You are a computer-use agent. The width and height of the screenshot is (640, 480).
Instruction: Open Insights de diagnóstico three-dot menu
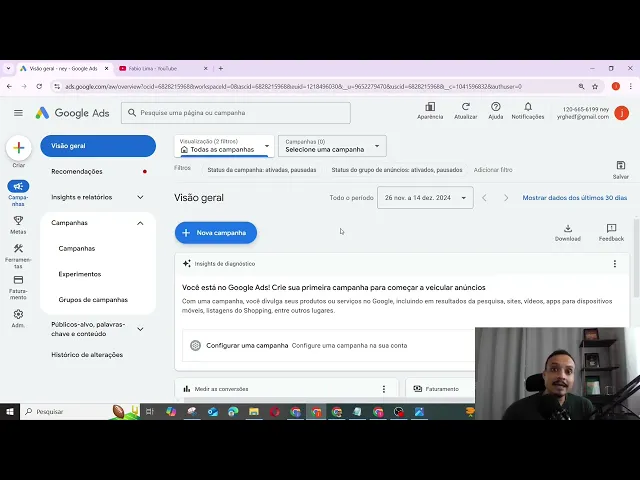pyautogui.click(x=615, y=264)
